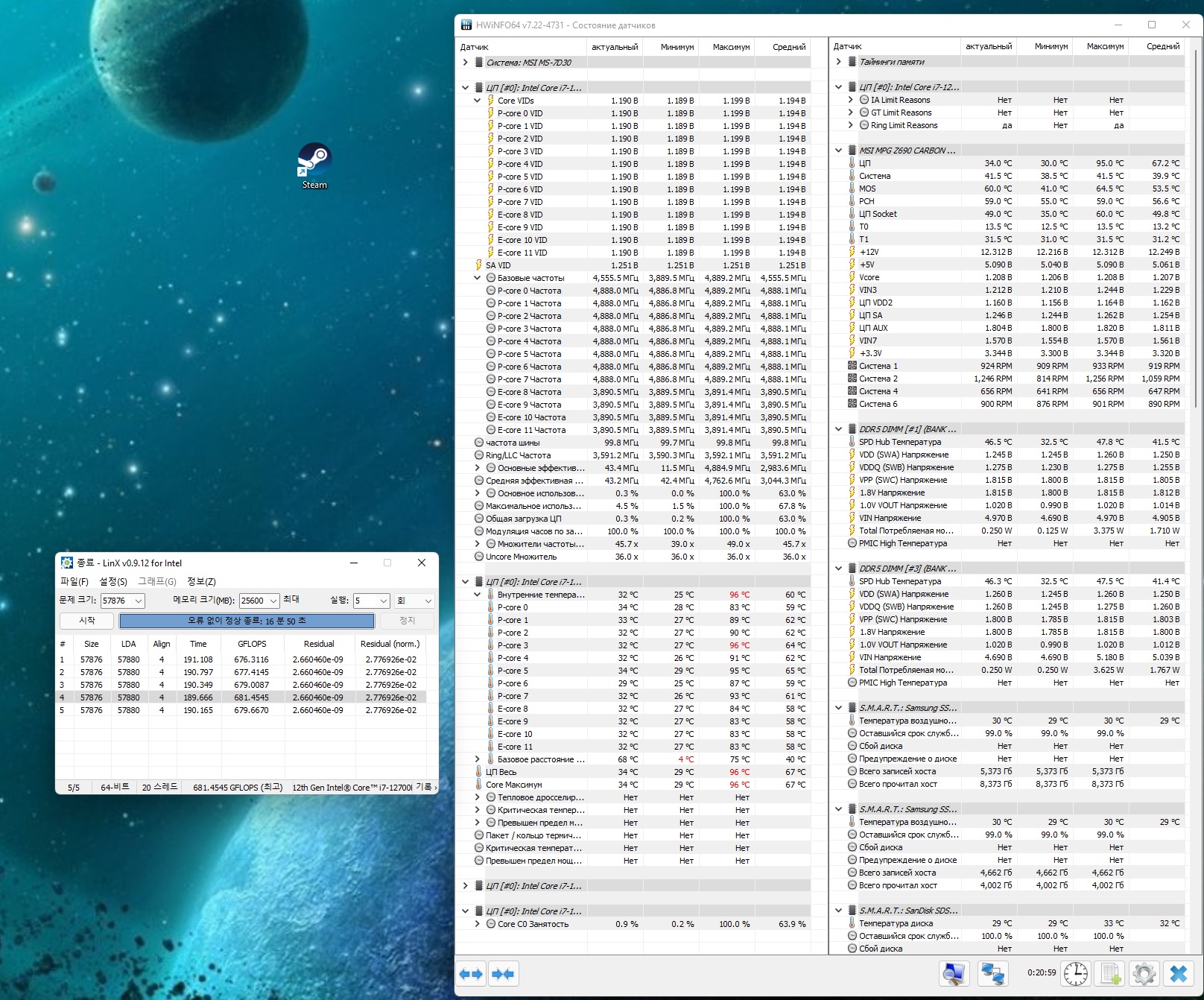Collapse the MSI MPG Z690 CARBON section
The height and width of the screenshot is (1000, 1204).
pos(839,151)
